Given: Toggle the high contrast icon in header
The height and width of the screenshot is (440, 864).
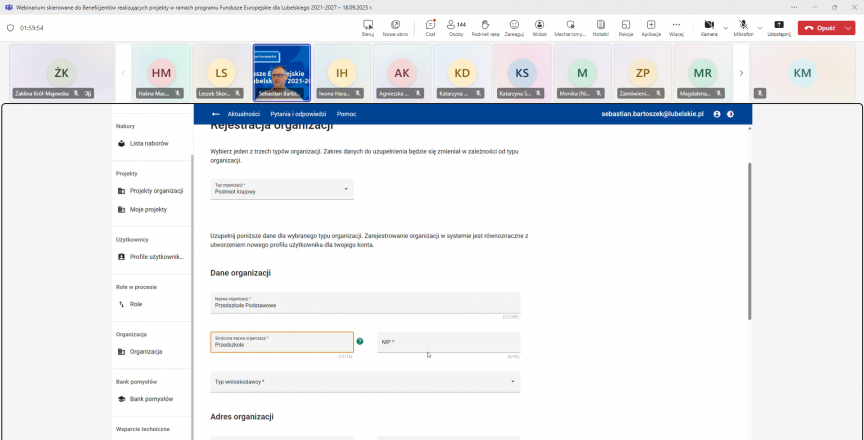Looking at the screenshot, I should pyautogui.click(x=731, y=114).
